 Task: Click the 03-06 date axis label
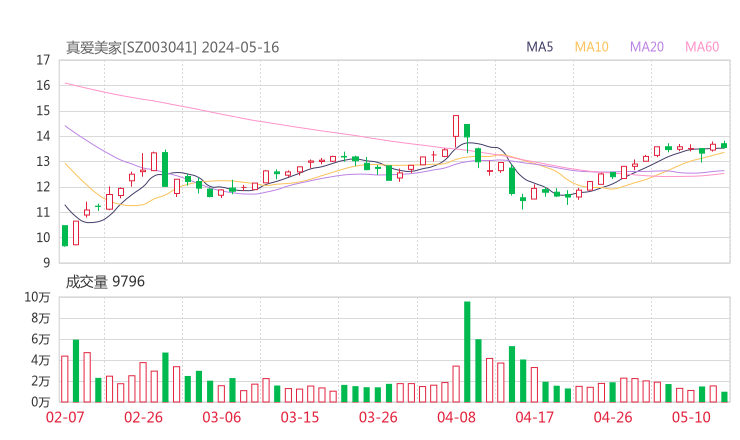pyautogui.click(x=221, y=417)
